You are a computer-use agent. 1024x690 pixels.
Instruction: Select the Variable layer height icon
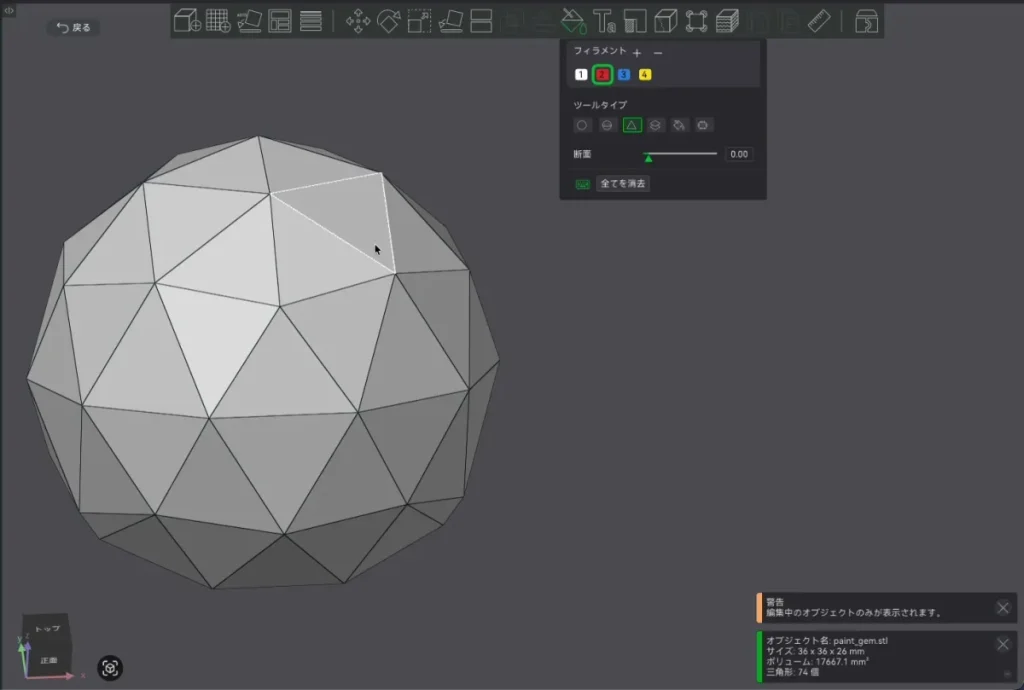727,21
